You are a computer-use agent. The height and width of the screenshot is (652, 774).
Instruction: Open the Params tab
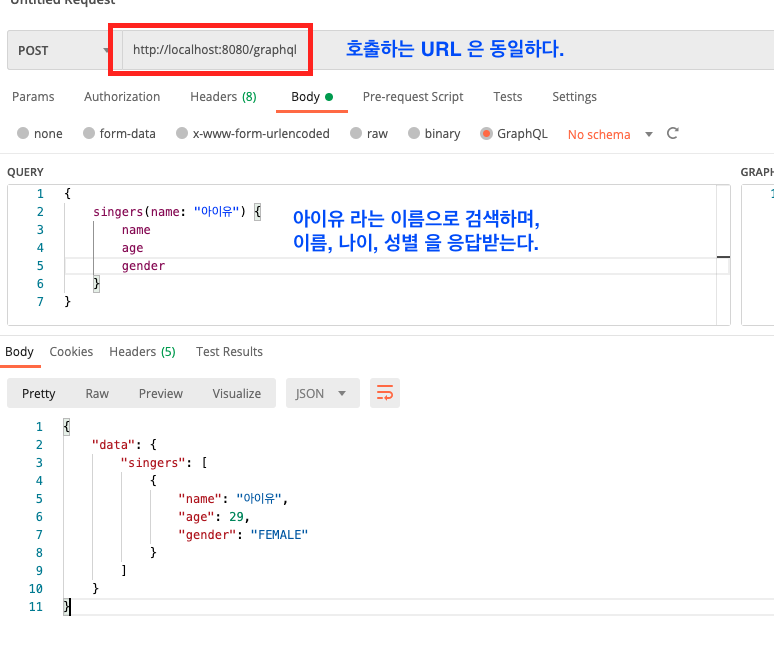point(33,97)
